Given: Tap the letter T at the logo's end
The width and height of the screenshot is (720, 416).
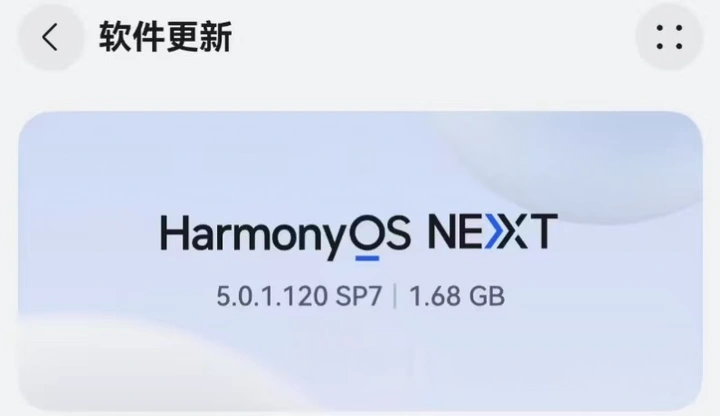Looking at the screenshot, I should (543, 231).
